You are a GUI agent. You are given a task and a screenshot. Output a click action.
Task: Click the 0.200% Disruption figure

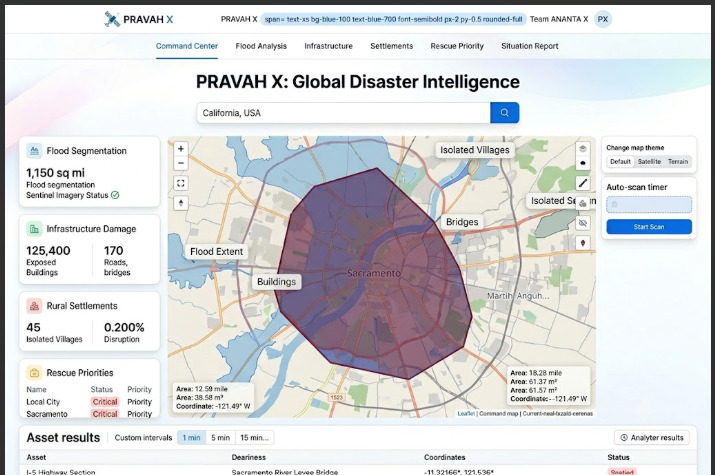tap(124, 327)
